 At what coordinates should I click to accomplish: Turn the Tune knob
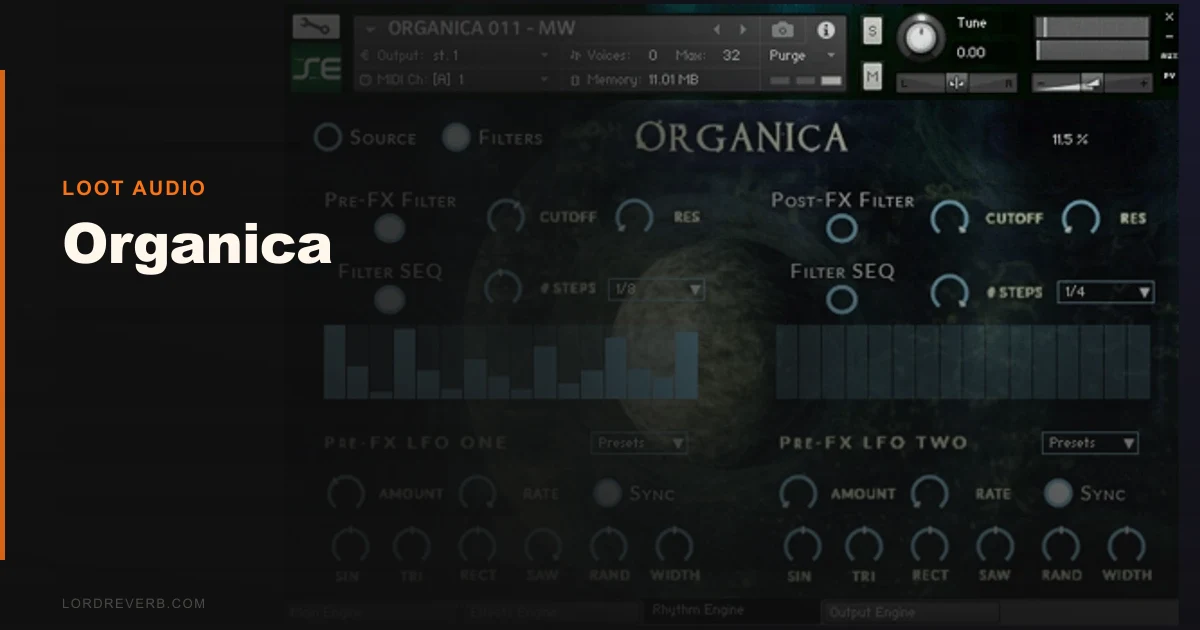921,39
